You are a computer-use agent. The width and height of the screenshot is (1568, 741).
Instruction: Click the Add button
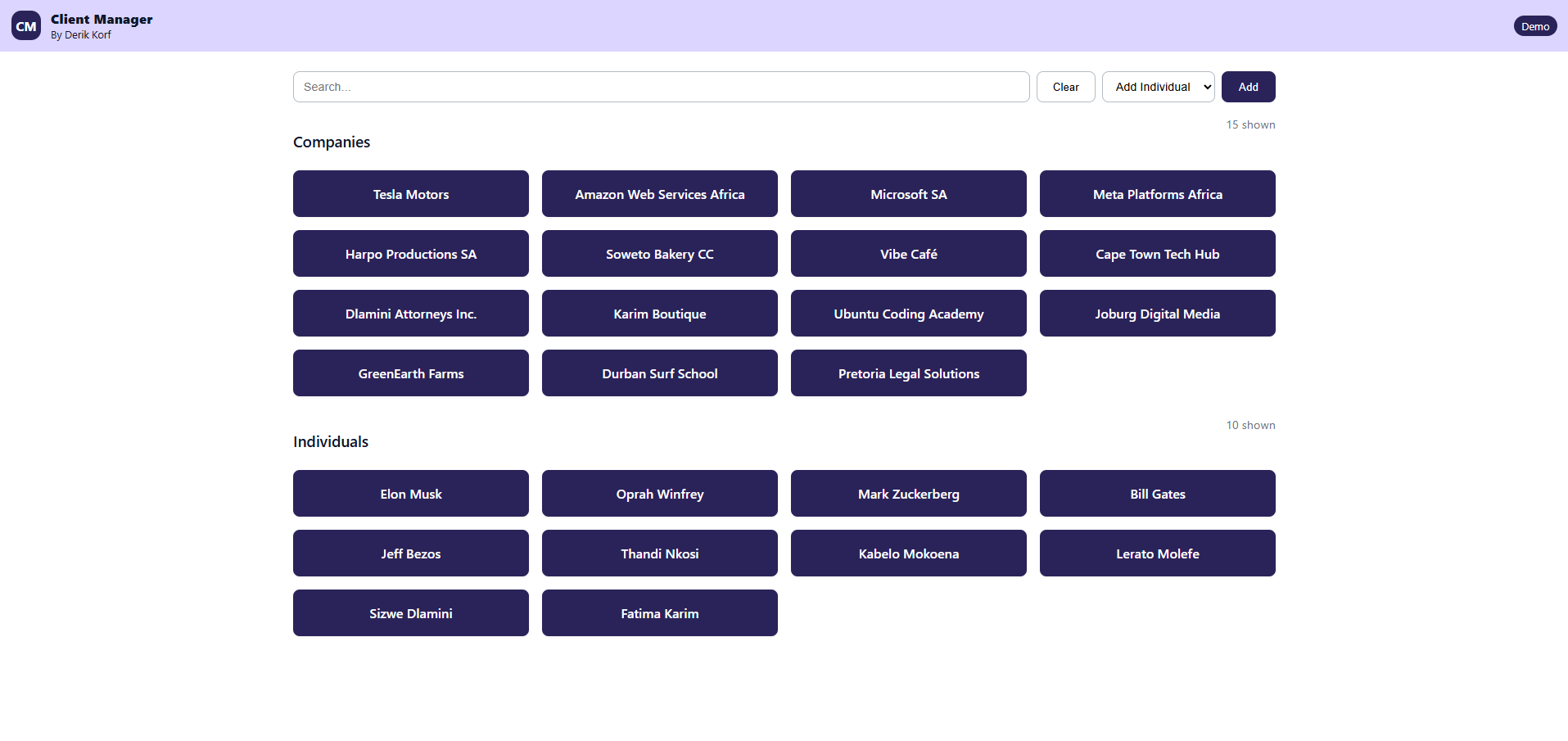coord(1249,87)
